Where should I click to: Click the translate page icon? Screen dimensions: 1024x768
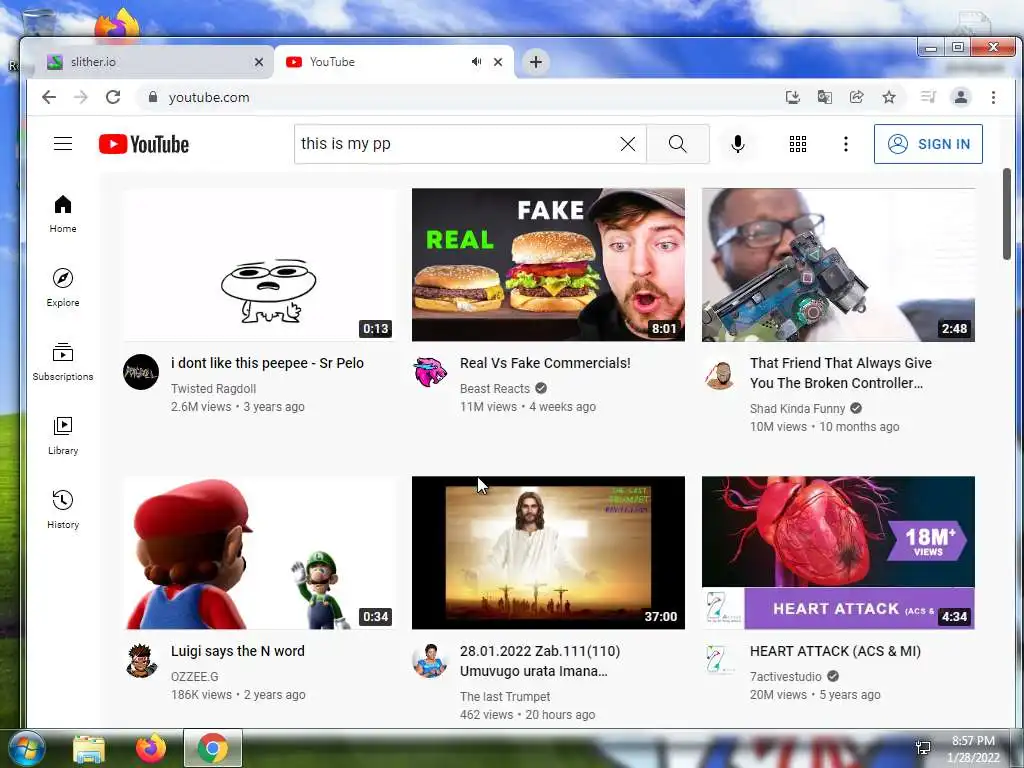point(825,97)
